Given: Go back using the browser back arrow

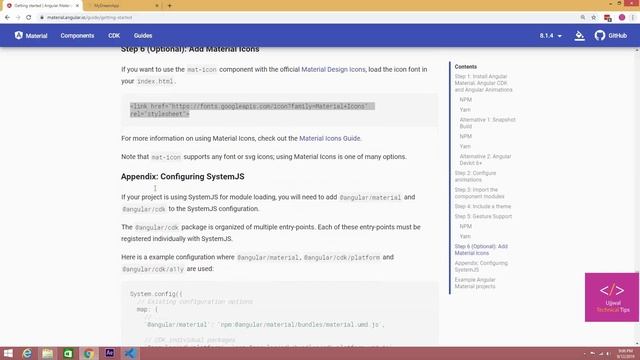Looking at the screenshot, I should coord(7,18).
